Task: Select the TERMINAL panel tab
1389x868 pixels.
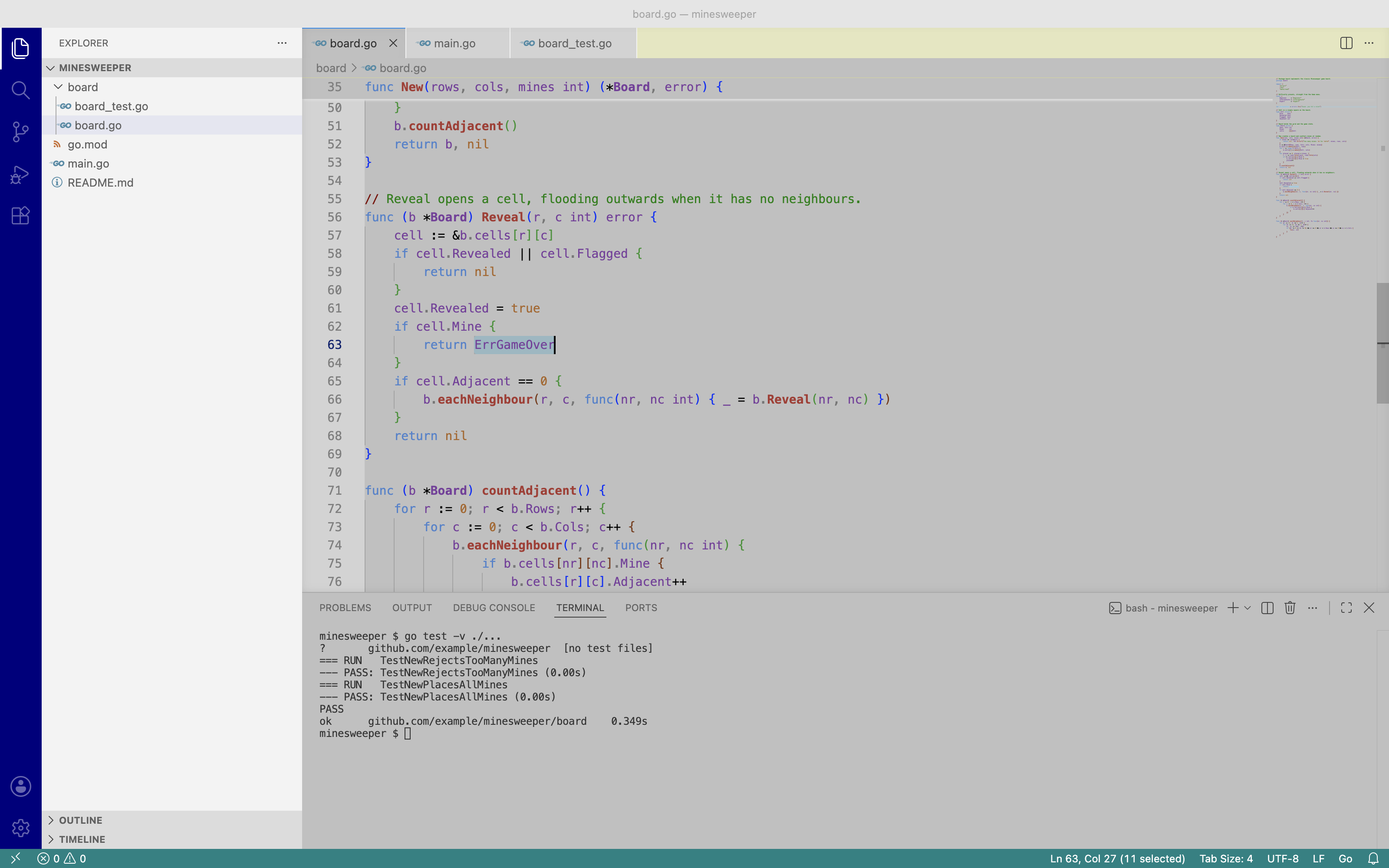Action: [x=580, y=608]
